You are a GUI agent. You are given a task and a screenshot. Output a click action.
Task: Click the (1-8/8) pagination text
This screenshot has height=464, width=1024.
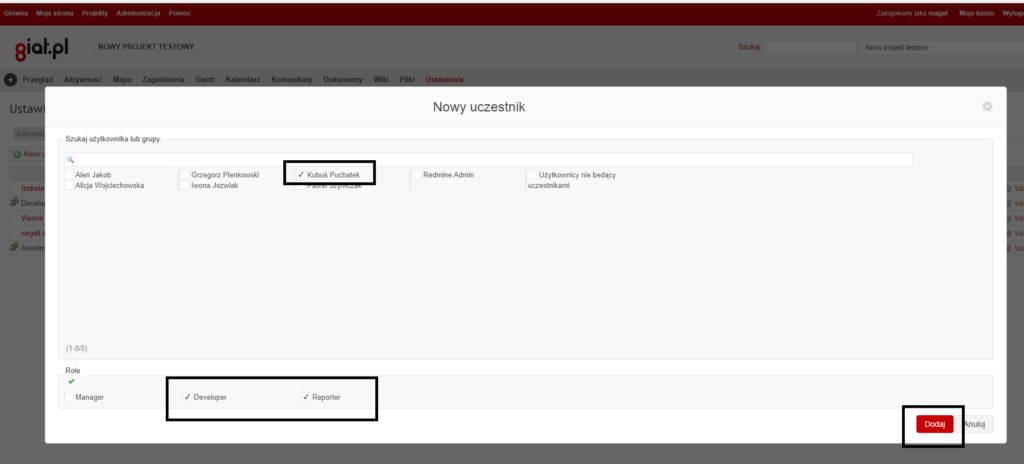(x=76, y=348)
